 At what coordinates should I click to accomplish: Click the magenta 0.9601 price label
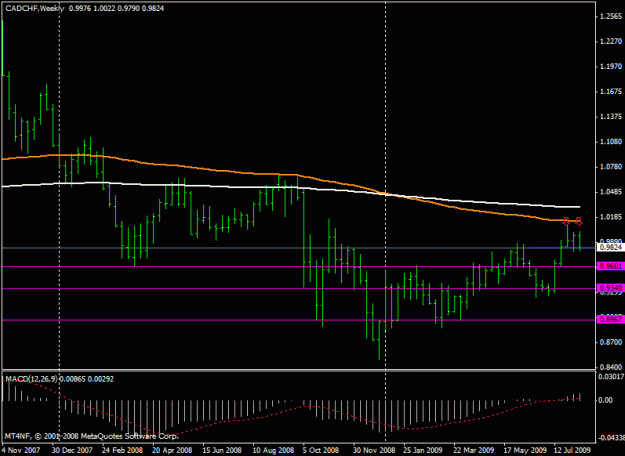pyautogui.click(x=610, y=266)
